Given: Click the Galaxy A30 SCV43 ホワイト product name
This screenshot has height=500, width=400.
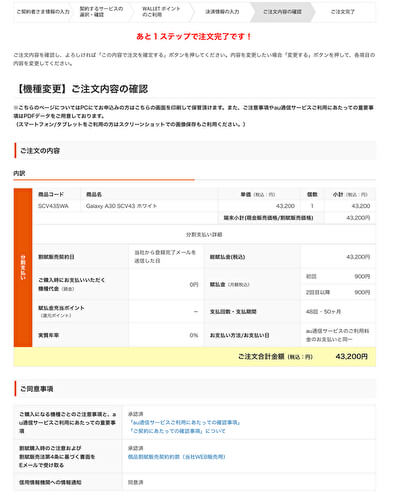Looking at the screenshot, I should [x=121, y=206].
